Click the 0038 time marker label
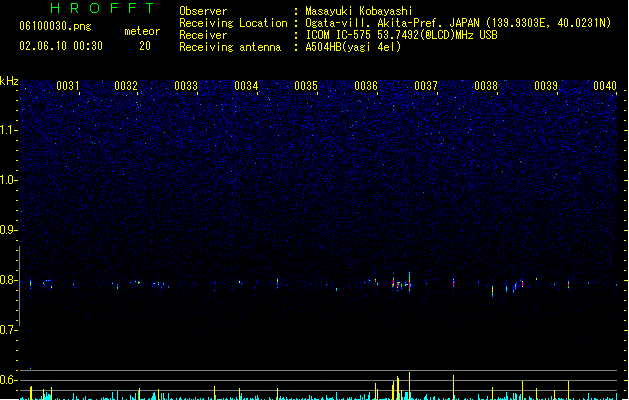629x400 pixels. pyautogui.click(x=486, y=86)
